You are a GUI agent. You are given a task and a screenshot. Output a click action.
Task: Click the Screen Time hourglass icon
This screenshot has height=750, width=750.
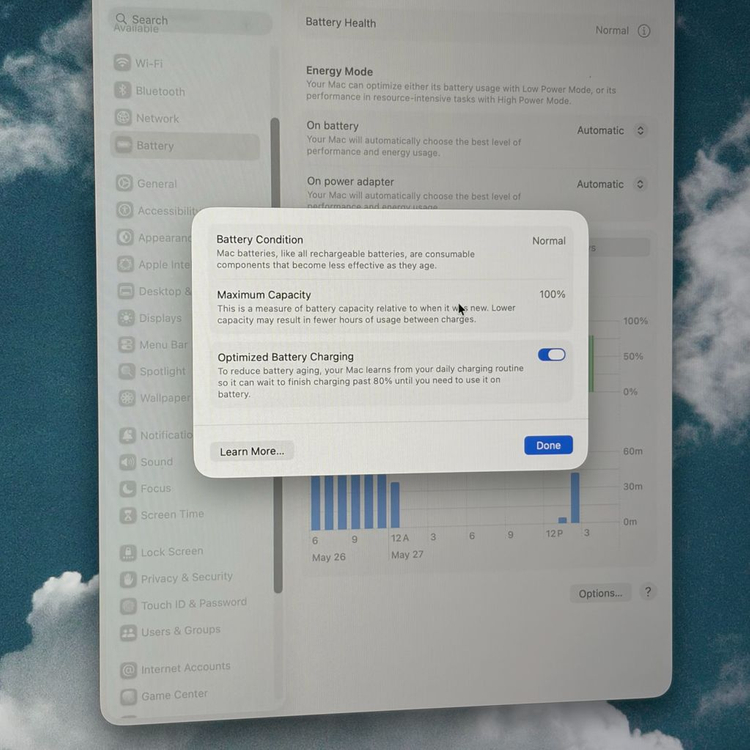point(128,515)
